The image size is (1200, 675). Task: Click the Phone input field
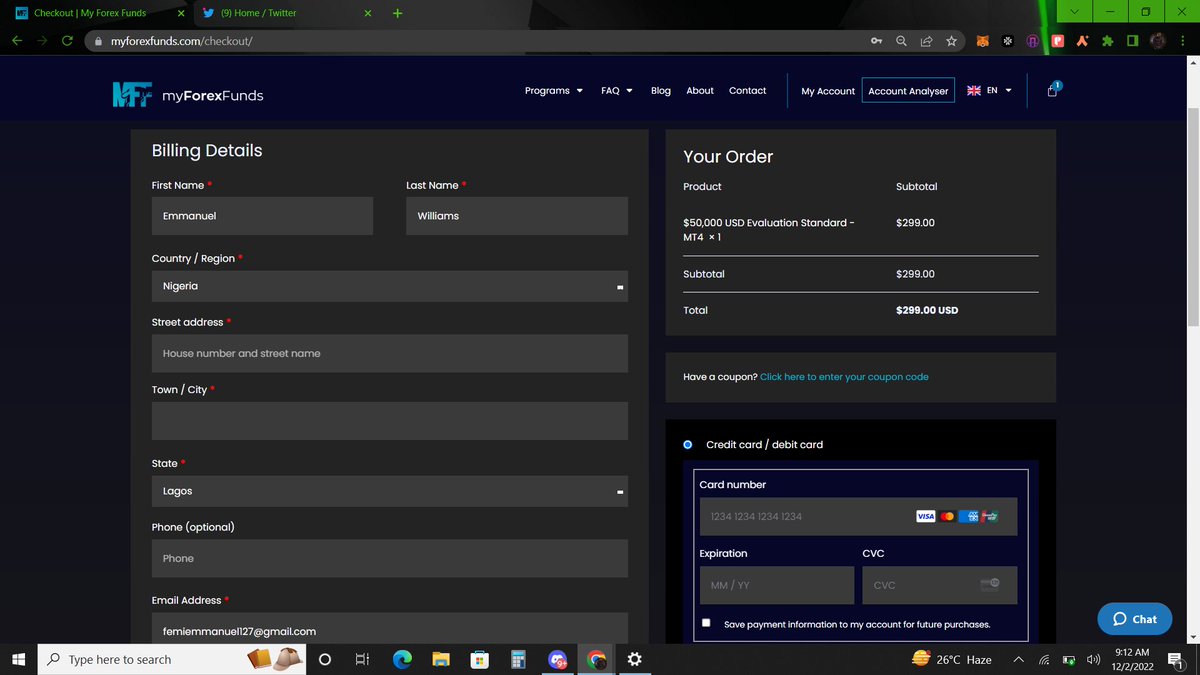(x=390, y=558)
